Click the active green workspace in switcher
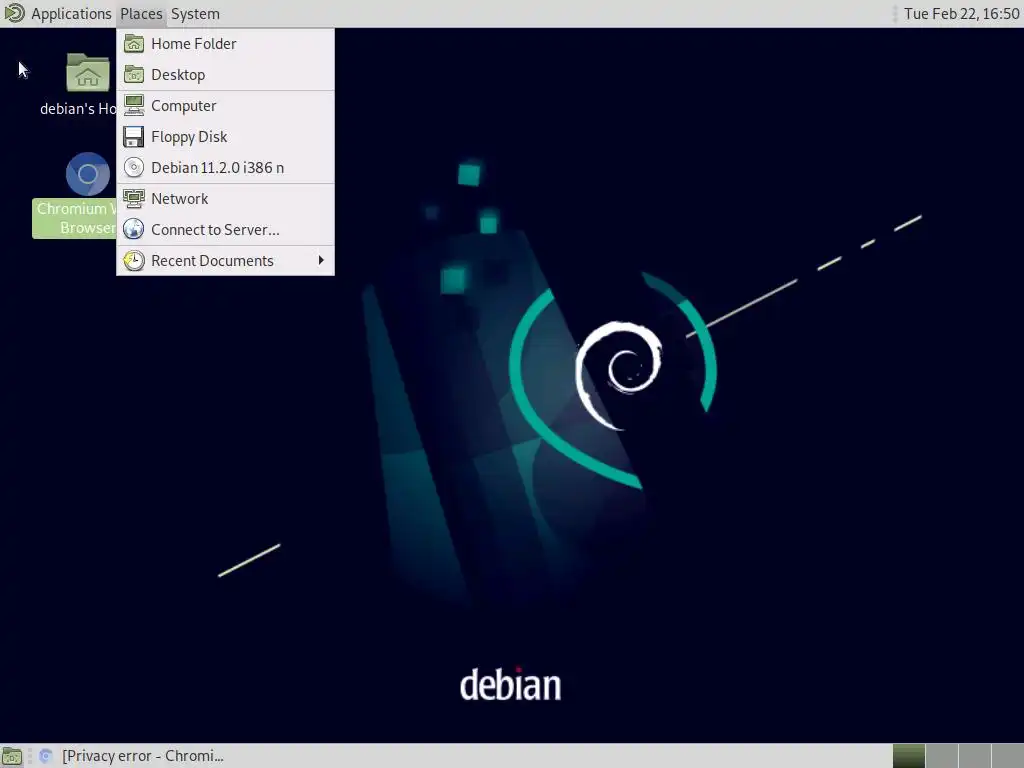Screen dimensions: 1024x768 [909, 756]
